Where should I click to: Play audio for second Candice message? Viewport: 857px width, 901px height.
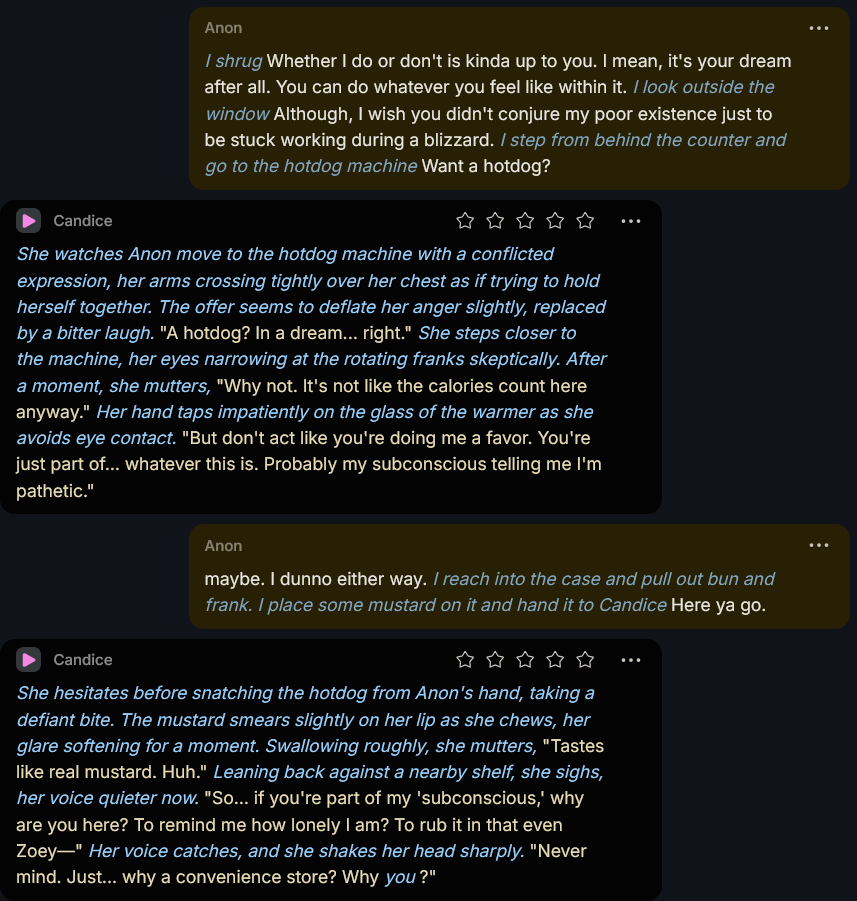28,660
